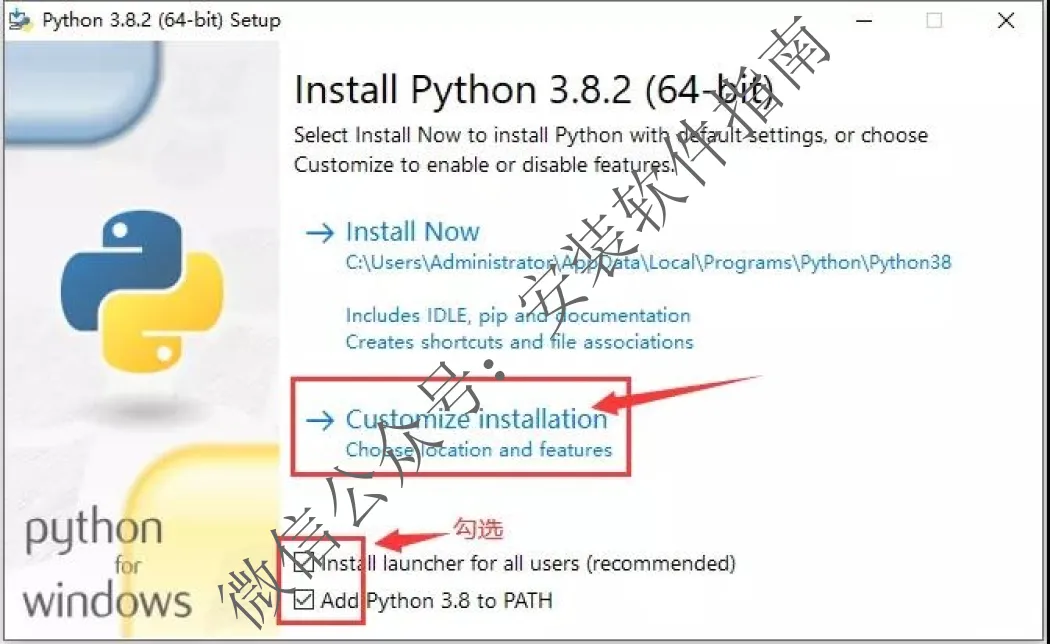Image resolution: width=1050 pixels, height=644 pixels.
Task: Click the greyed-out maximize window button
Action: click(x=934, y=21)
